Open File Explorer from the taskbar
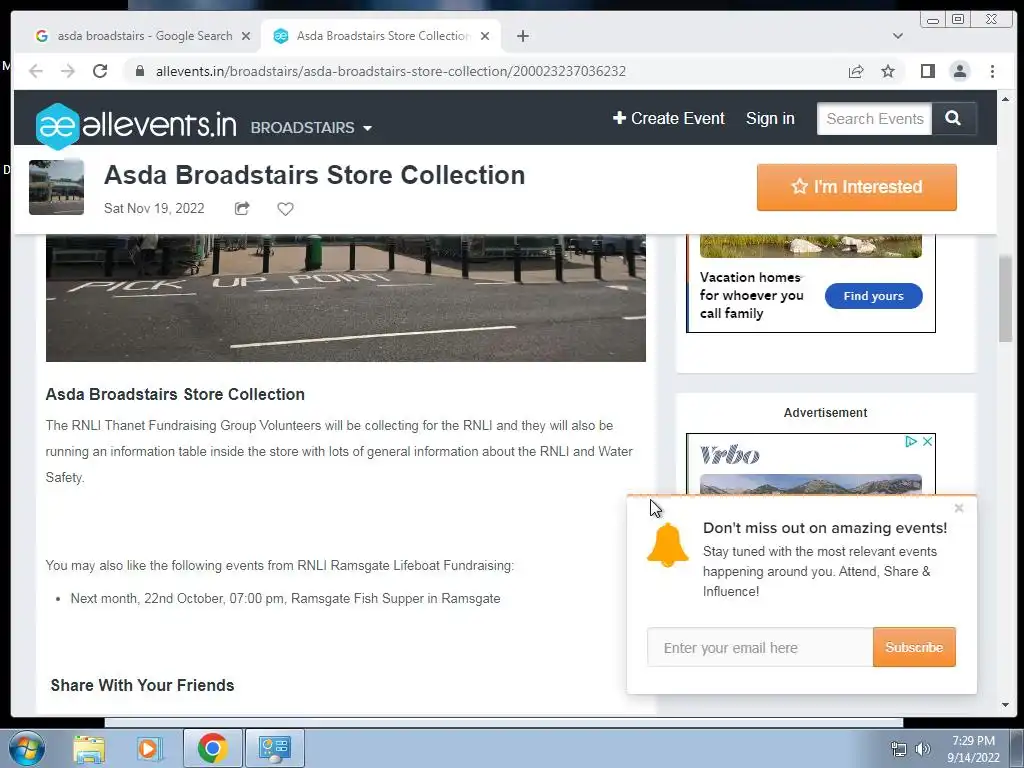 [89, 748]
